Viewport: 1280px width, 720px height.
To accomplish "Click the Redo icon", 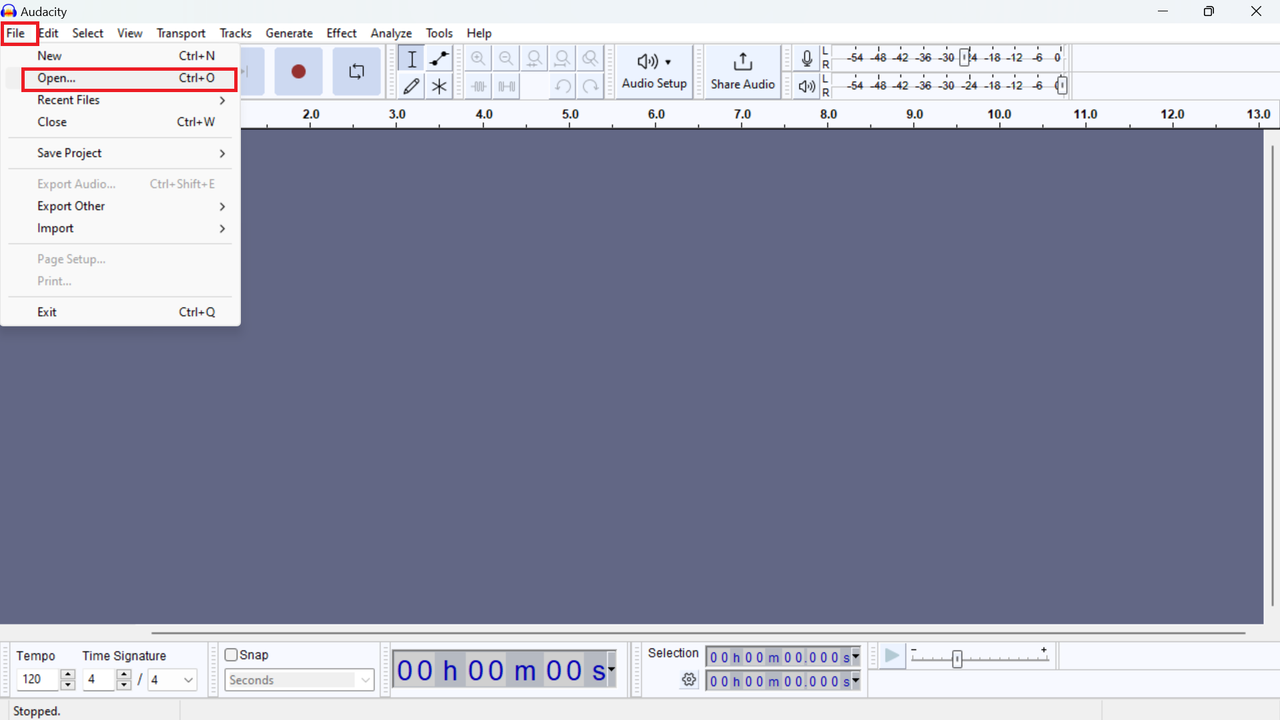I will [590, 86].
